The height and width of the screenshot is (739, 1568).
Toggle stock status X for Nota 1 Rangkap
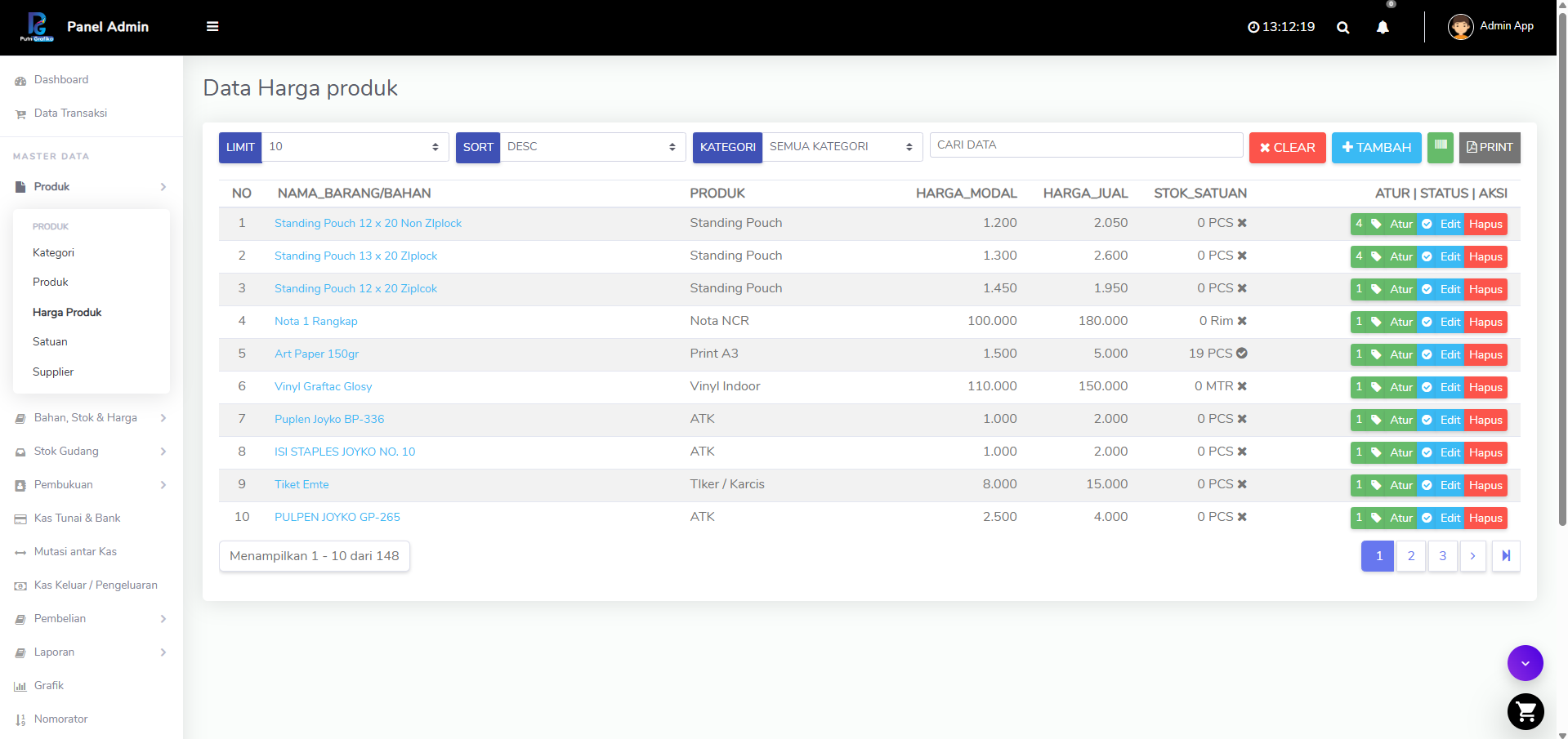(x=1242, y=321)
